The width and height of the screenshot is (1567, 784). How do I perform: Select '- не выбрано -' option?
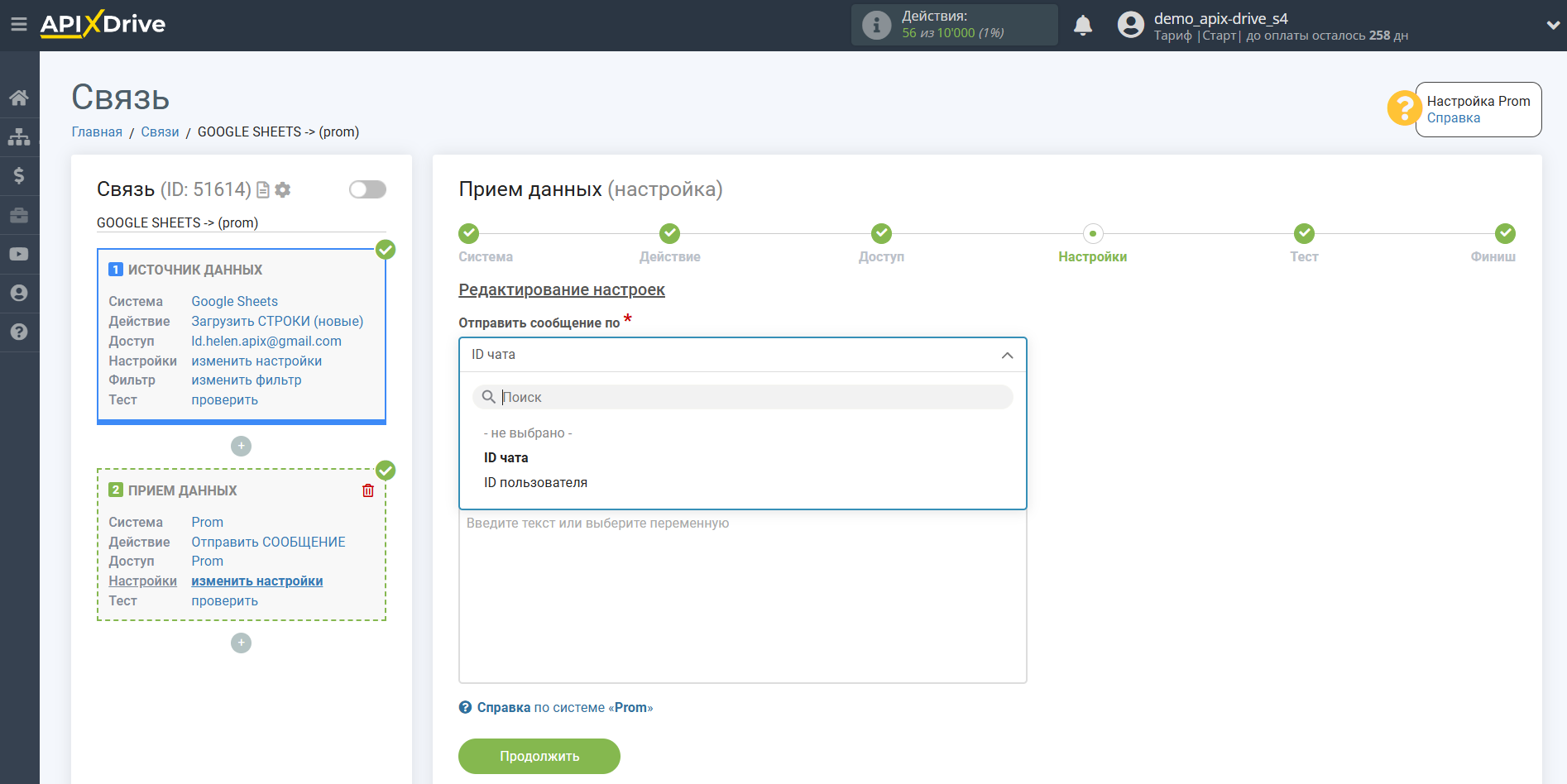[528, 433]
